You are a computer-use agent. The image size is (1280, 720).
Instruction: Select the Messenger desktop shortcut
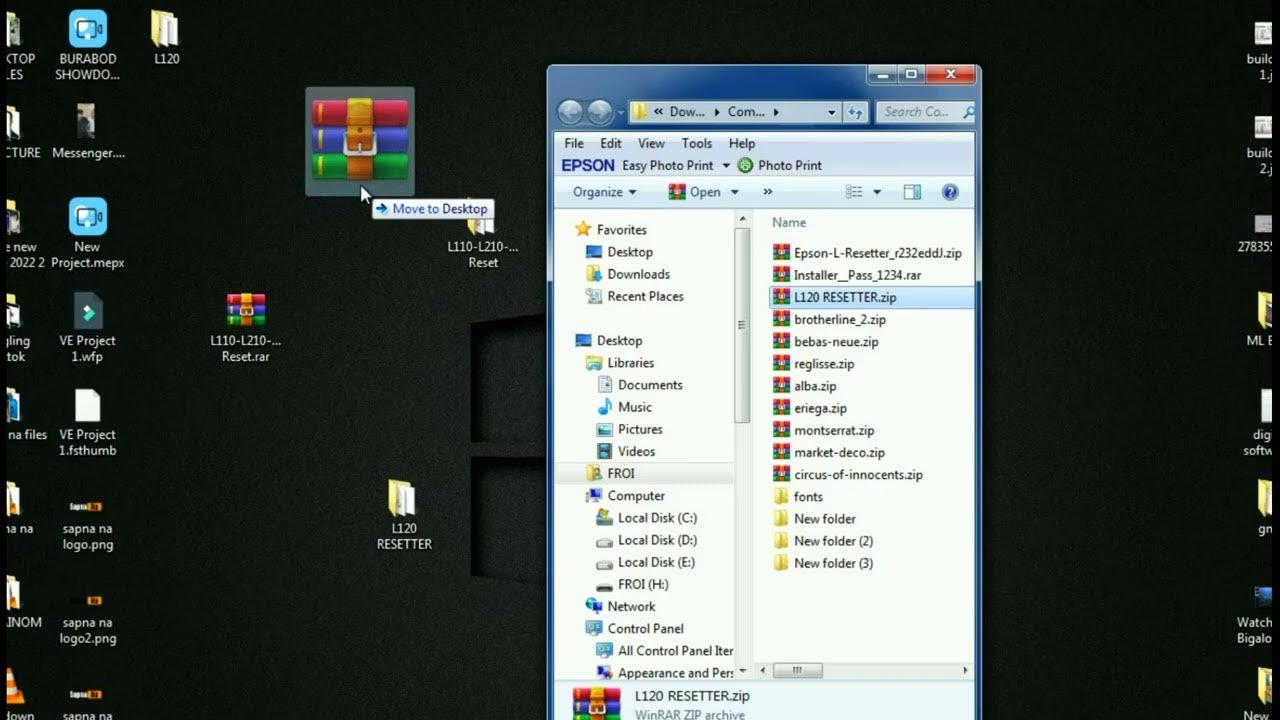[x=87, y=131]
